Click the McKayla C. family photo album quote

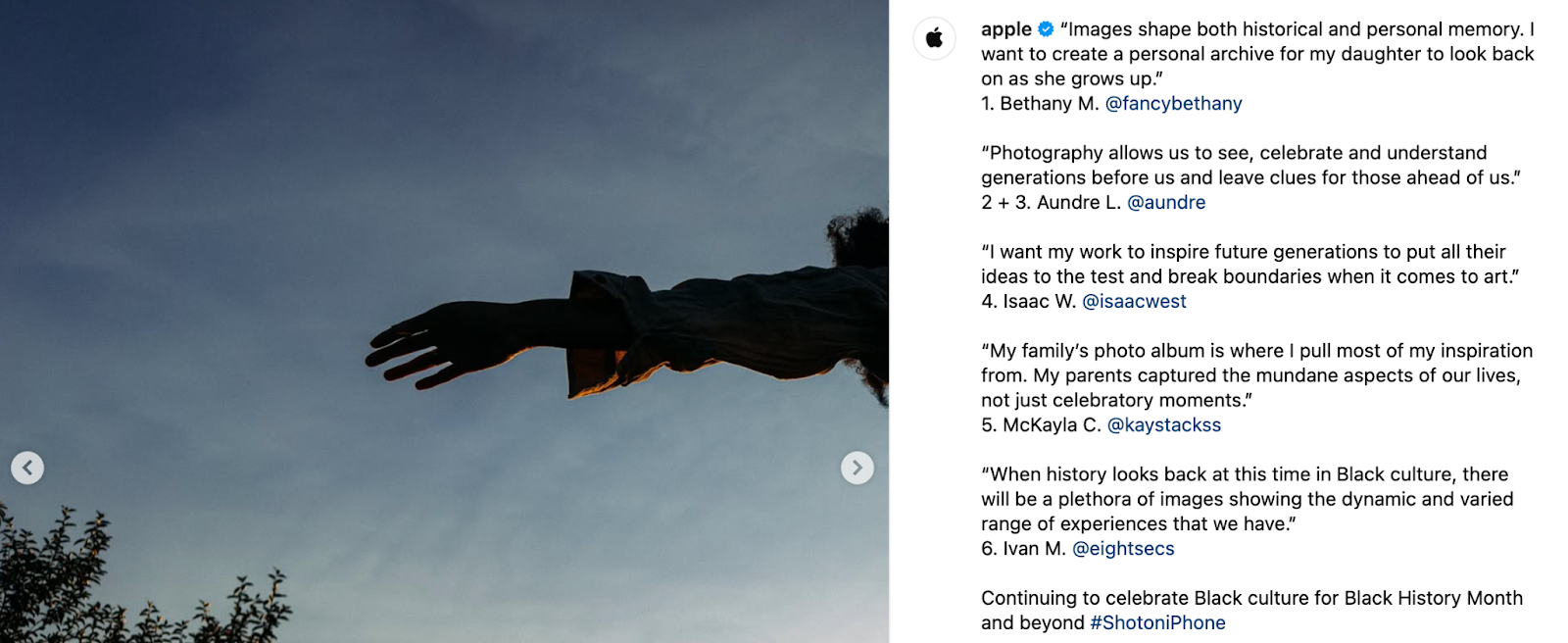1256,375
